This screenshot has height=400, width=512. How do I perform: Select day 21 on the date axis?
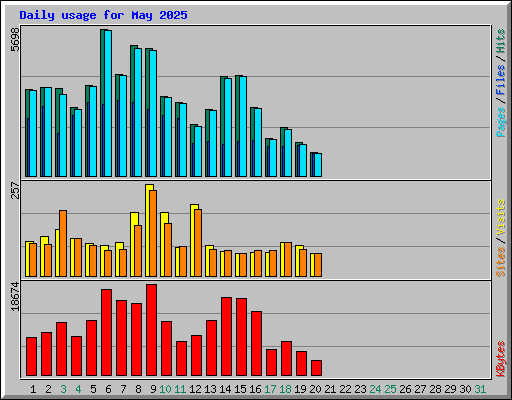click(x=330, y=389)
